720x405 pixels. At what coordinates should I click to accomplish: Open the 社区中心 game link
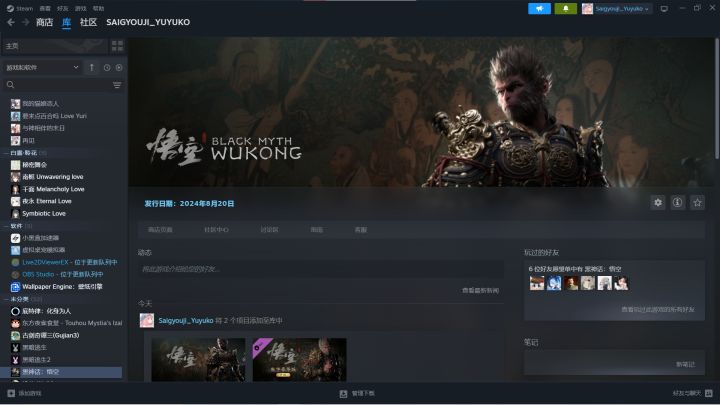point(216,230)
